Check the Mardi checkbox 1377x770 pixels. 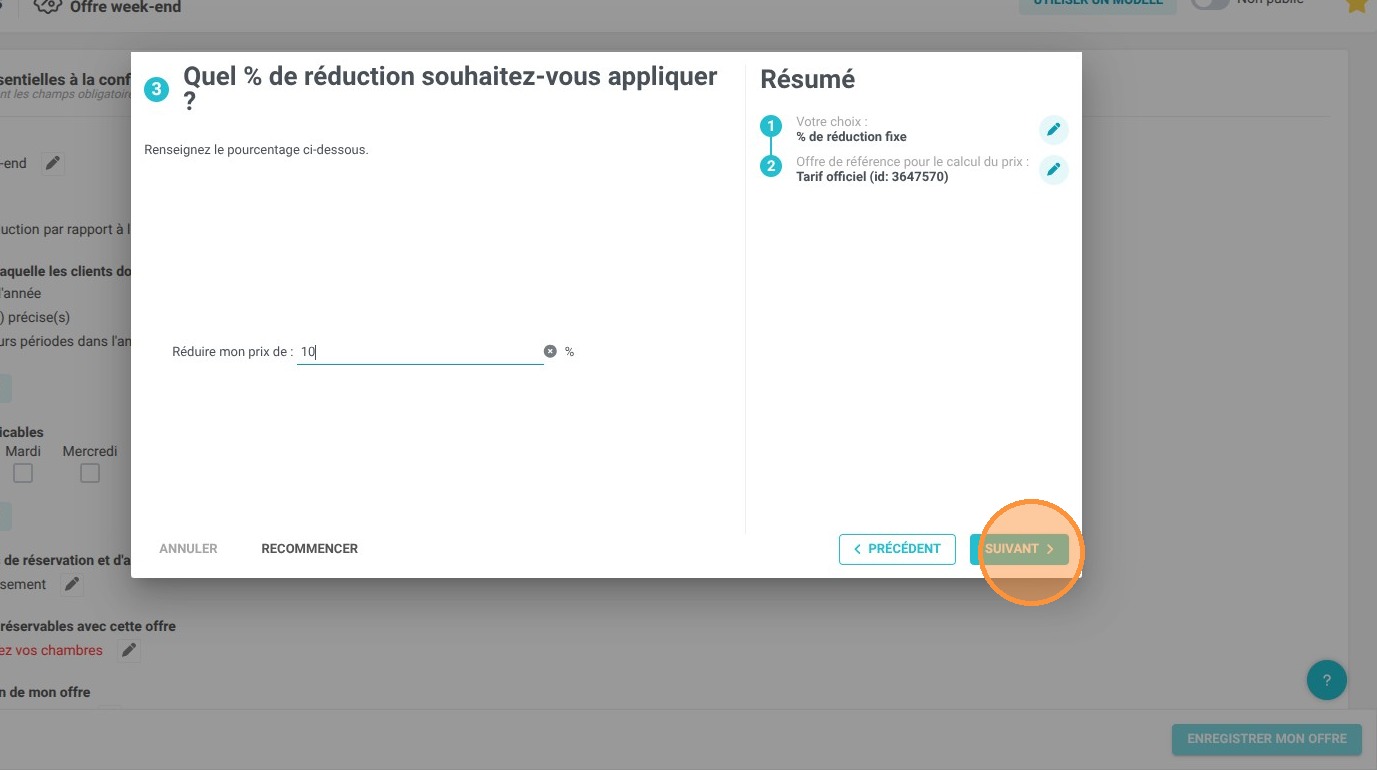tap(23, 473)
